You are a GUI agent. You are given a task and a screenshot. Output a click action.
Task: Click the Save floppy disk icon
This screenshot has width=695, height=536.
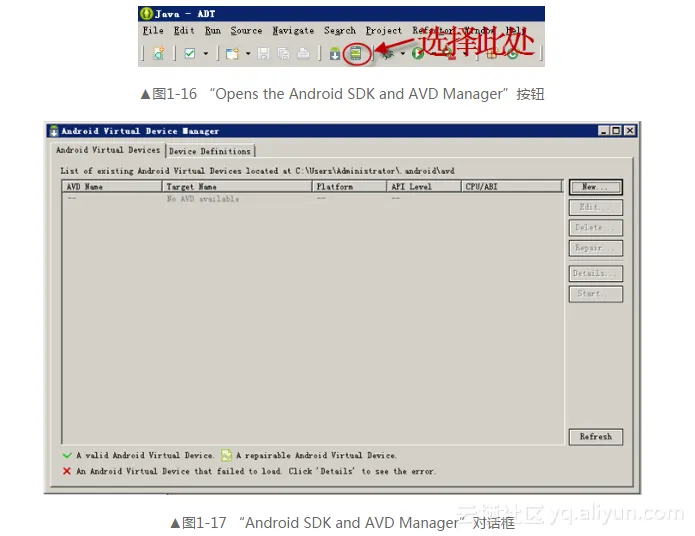click(x=264, y=54)
